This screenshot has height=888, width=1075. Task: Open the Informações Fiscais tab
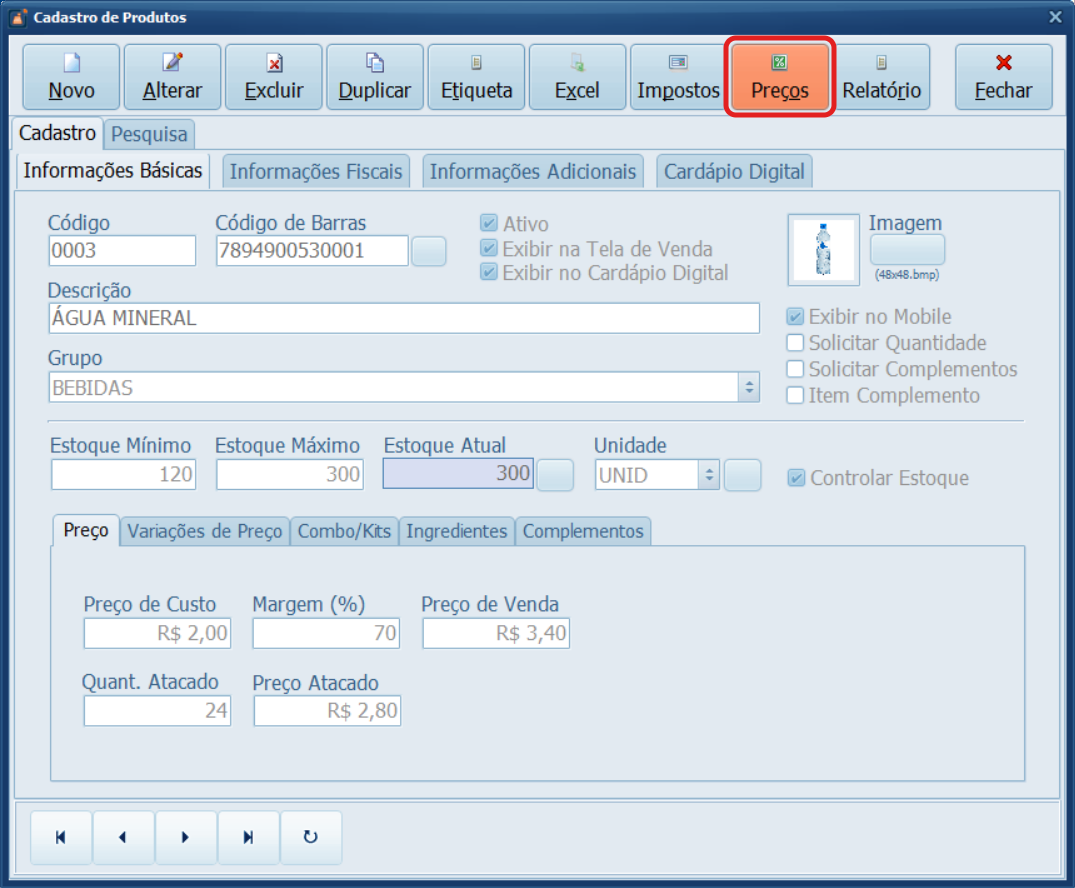[x=316, y=172]
